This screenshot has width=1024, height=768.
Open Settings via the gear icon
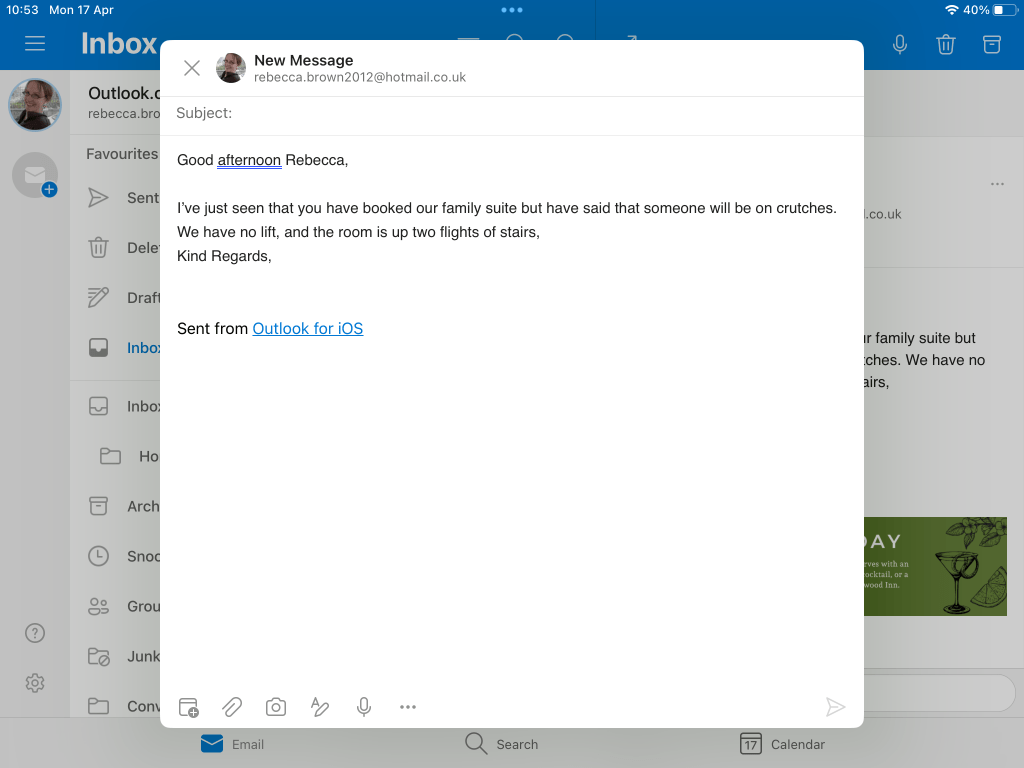(35, 683)
